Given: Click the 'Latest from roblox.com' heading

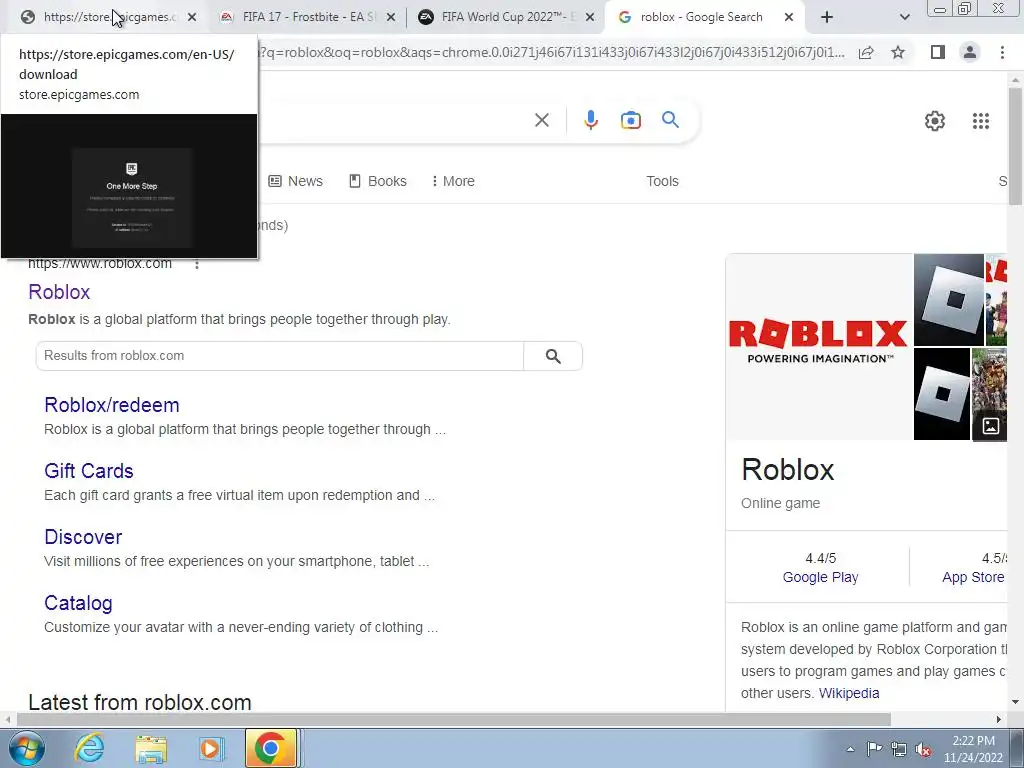Looking at the screenshot, I should [140, 702].
